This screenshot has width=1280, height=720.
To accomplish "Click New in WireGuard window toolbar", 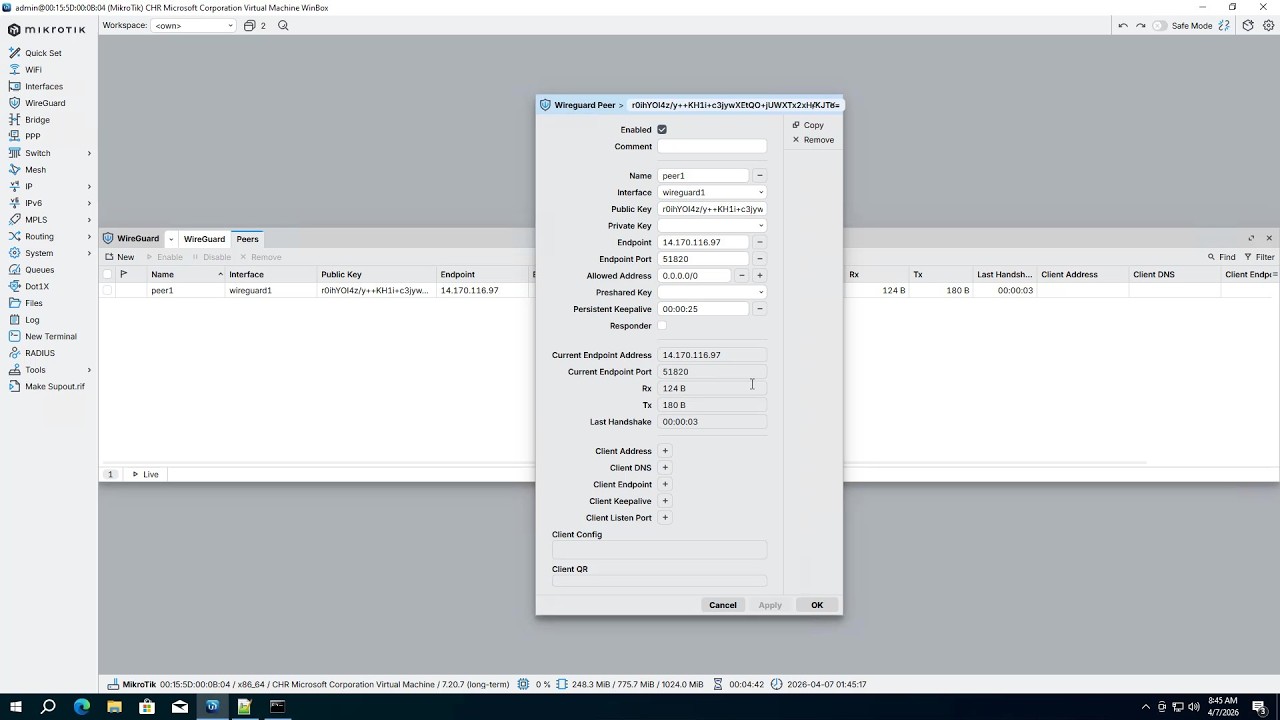I will 120,257.
